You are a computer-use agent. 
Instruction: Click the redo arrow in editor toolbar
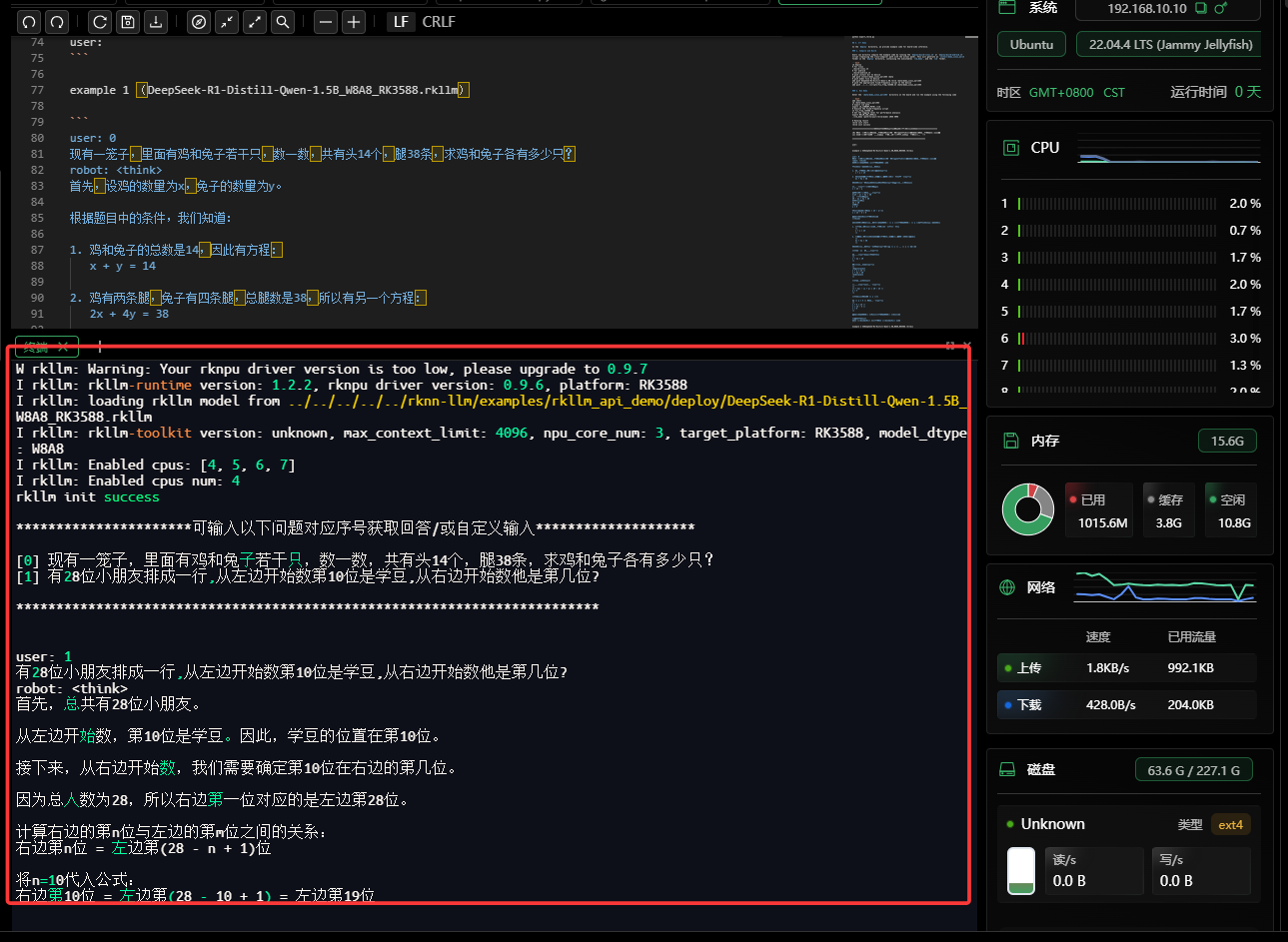tap(58, 21)
